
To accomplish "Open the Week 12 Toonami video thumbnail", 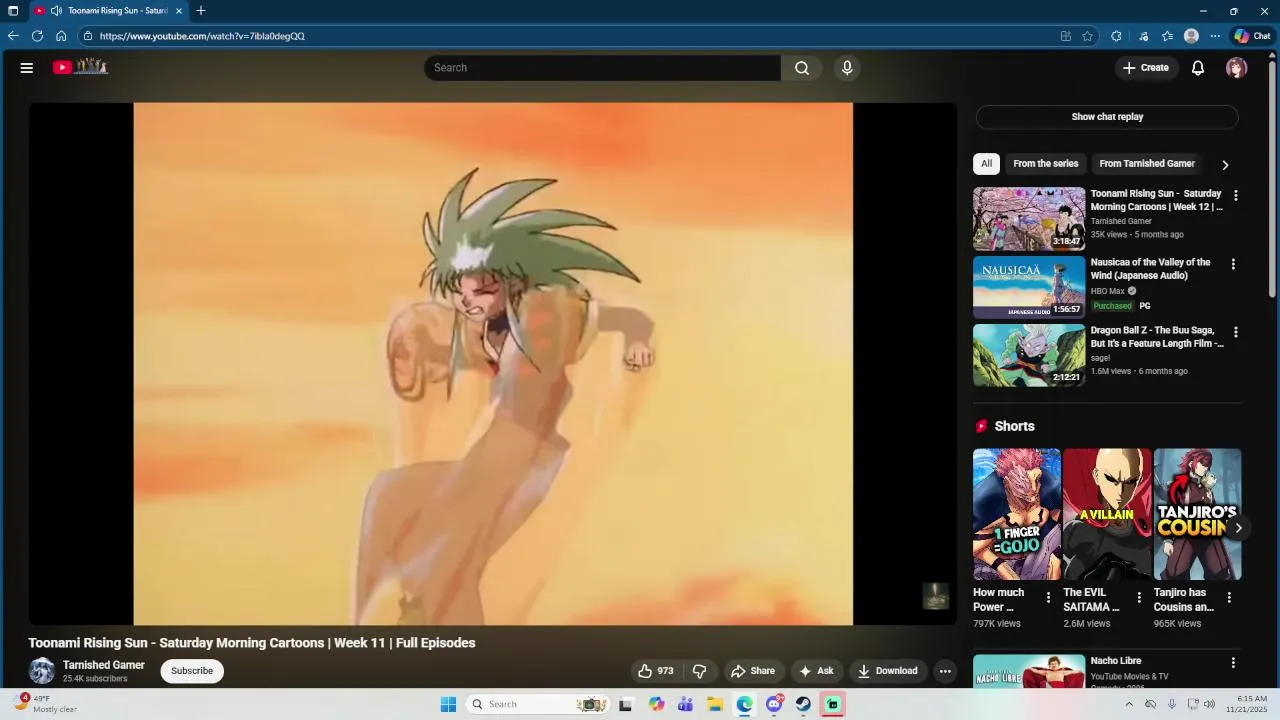I will coord(1029,218).
